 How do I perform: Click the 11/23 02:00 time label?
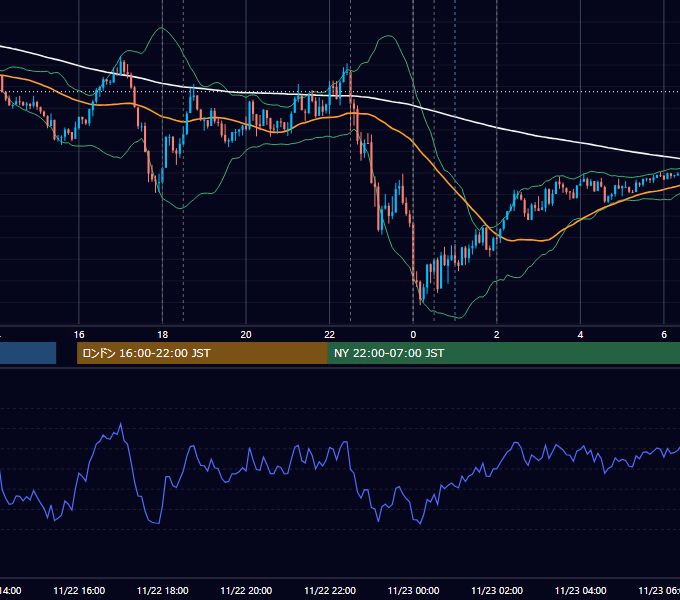click(497, 590)
